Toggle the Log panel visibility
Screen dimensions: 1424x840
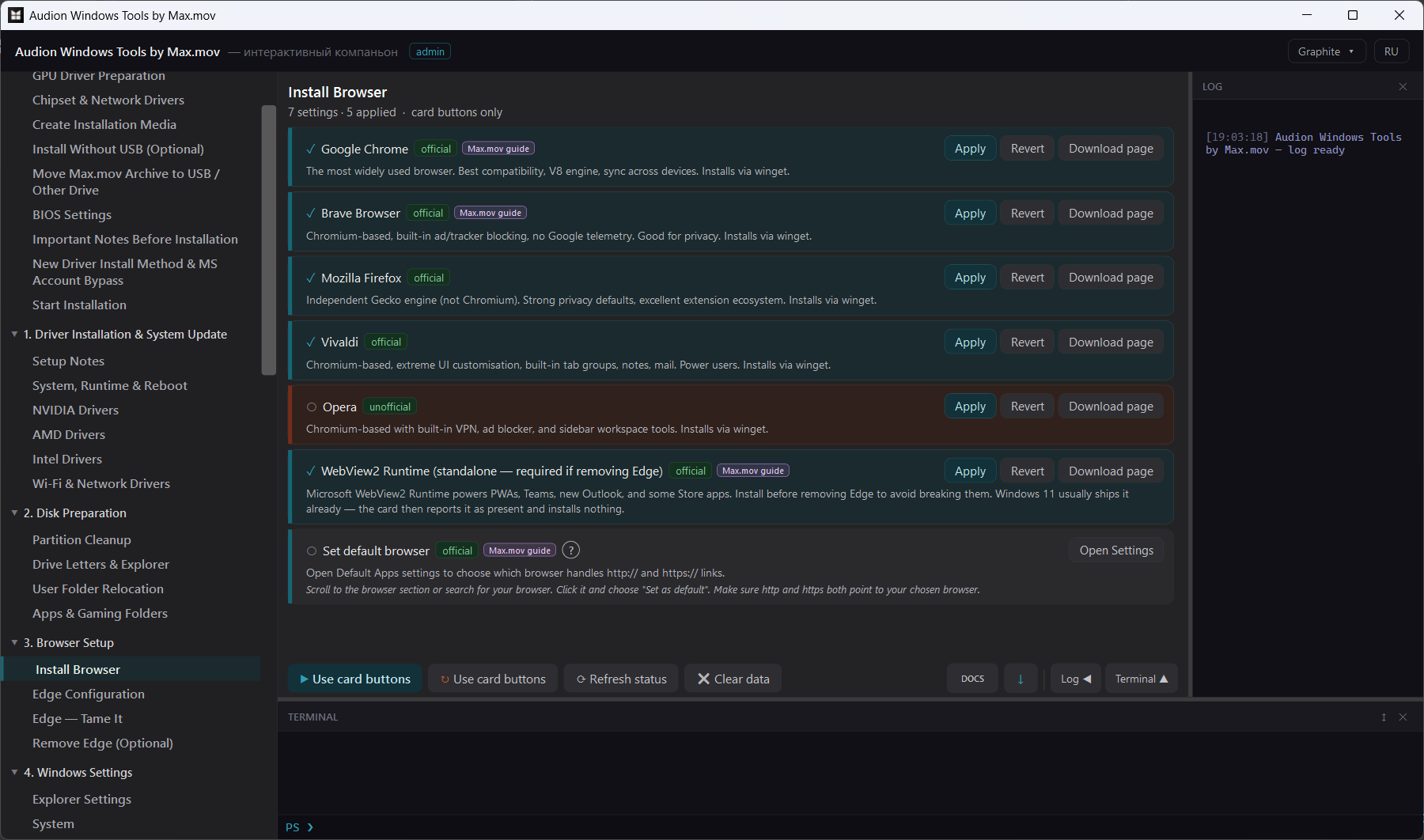(x=1076, y=679)
